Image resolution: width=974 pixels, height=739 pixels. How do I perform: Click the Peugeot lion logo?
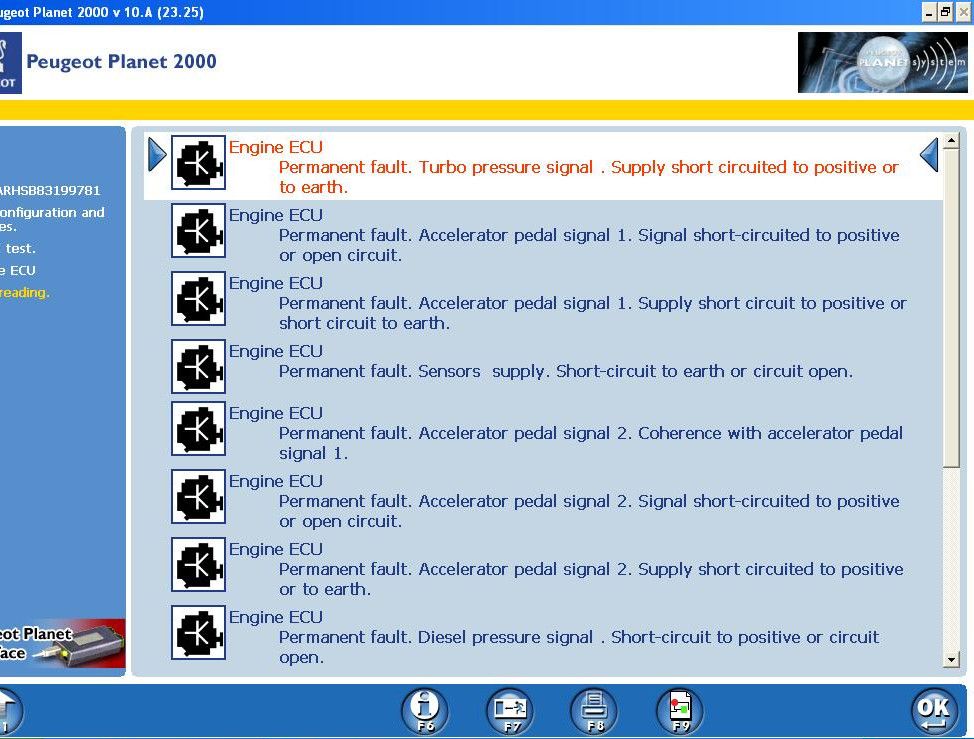(10, 63)
